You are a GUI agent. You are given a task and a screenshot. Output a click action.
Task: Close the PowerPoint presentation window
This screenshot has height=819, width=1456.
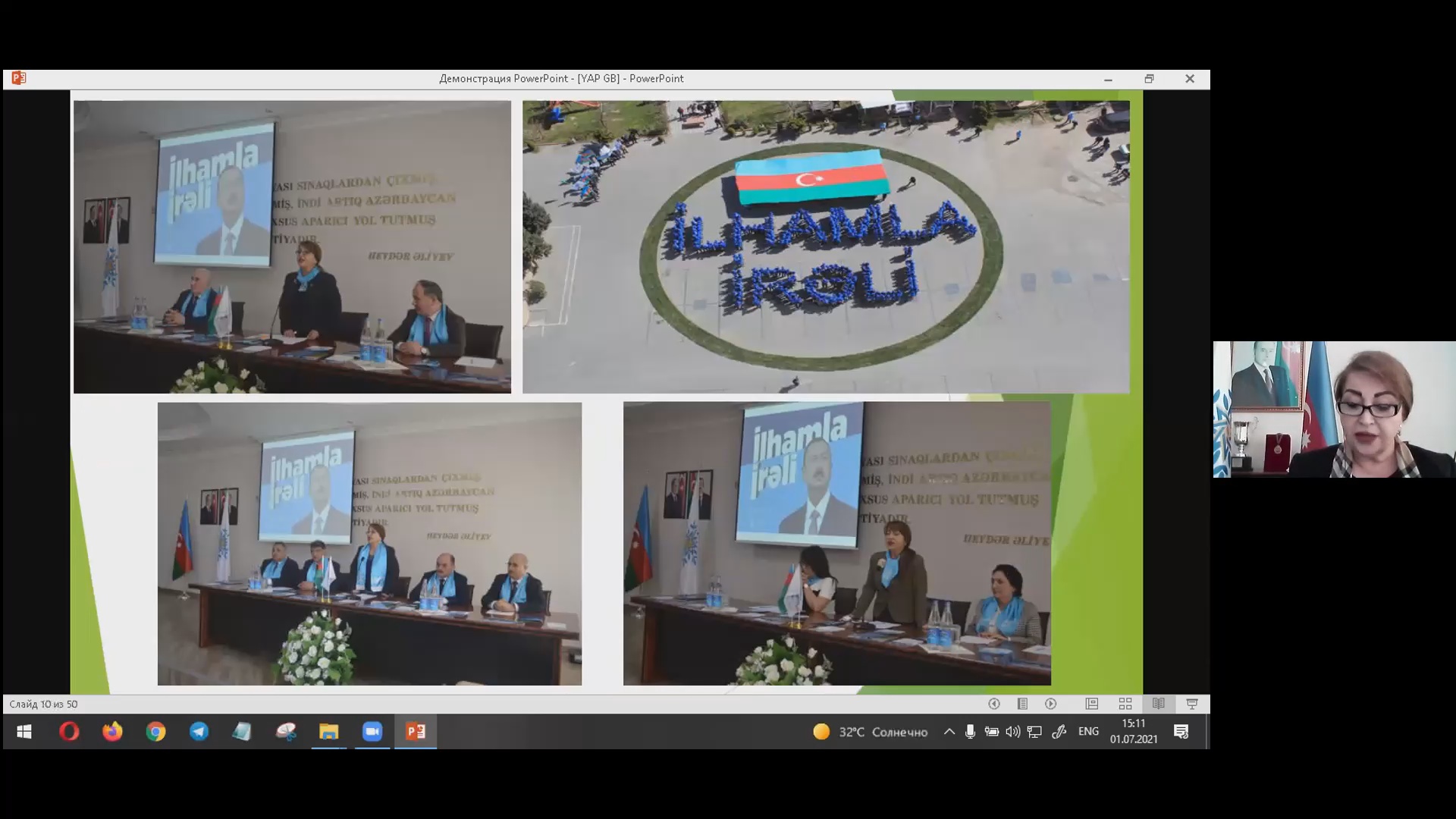click(x=1190, y=79)
